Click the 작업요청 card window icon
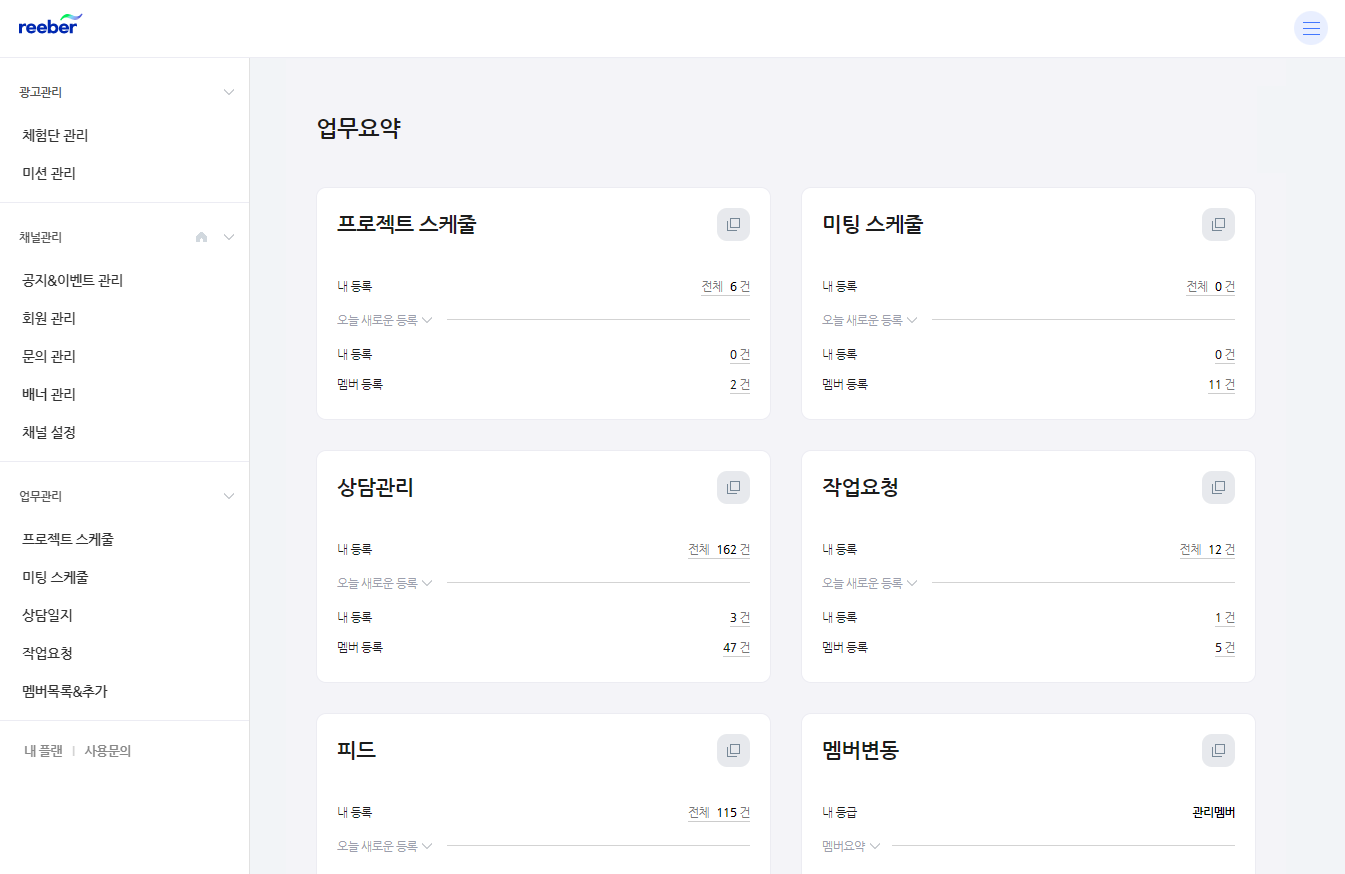Screen dimensions: 1345x874 (x=1218, y=488)
